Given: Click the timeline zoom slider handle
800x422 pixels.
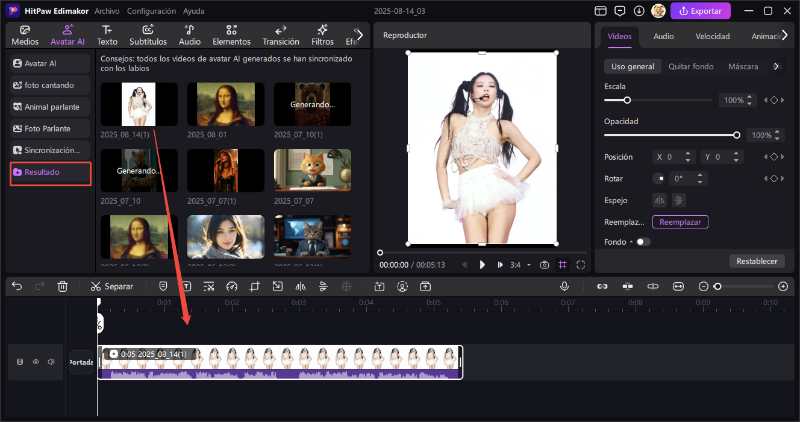Looking at the screenshot, I should tap(717, 287).
